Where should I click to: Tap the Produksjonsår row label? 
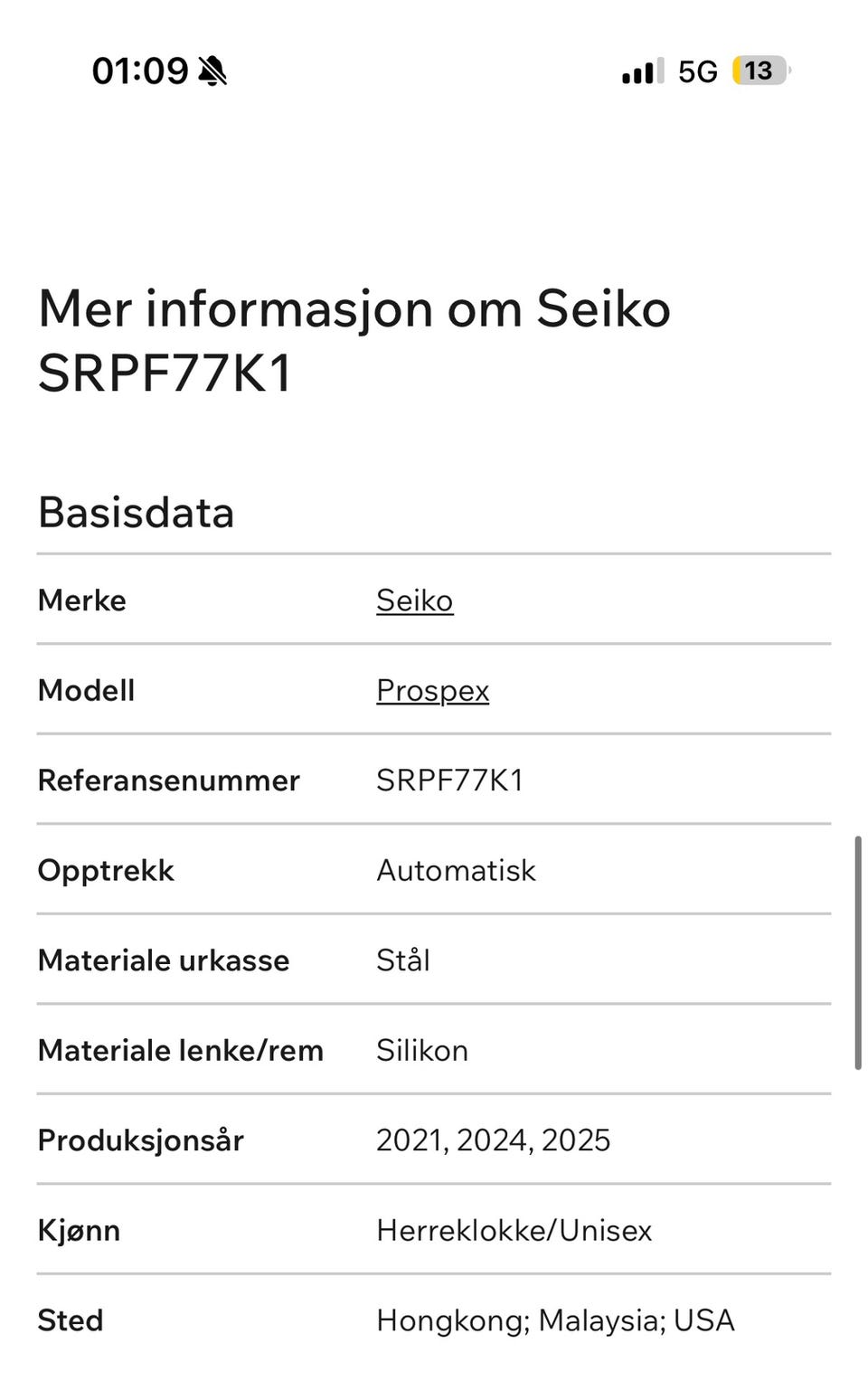click(141, 1140)
